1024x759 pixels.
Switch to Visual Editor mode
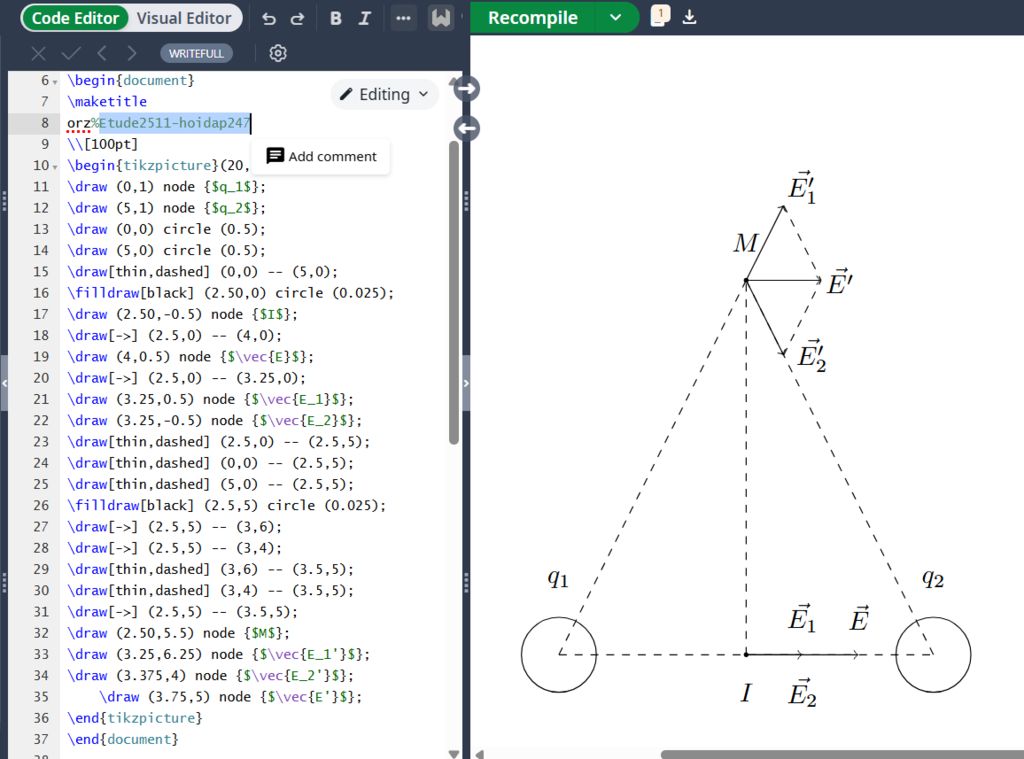click(184, 18)
